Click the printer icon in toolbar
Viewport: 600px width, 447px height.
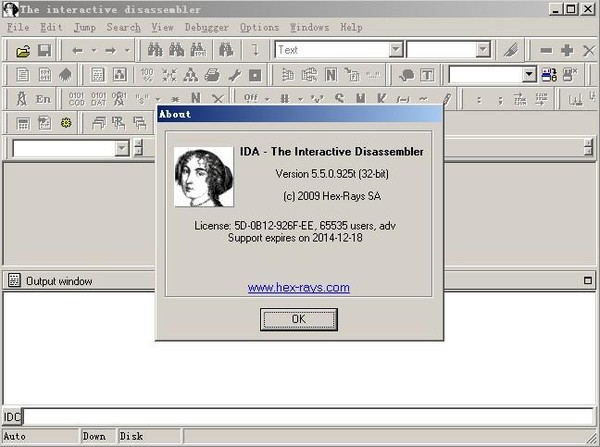pyautogui.click(x=212, y=75)
